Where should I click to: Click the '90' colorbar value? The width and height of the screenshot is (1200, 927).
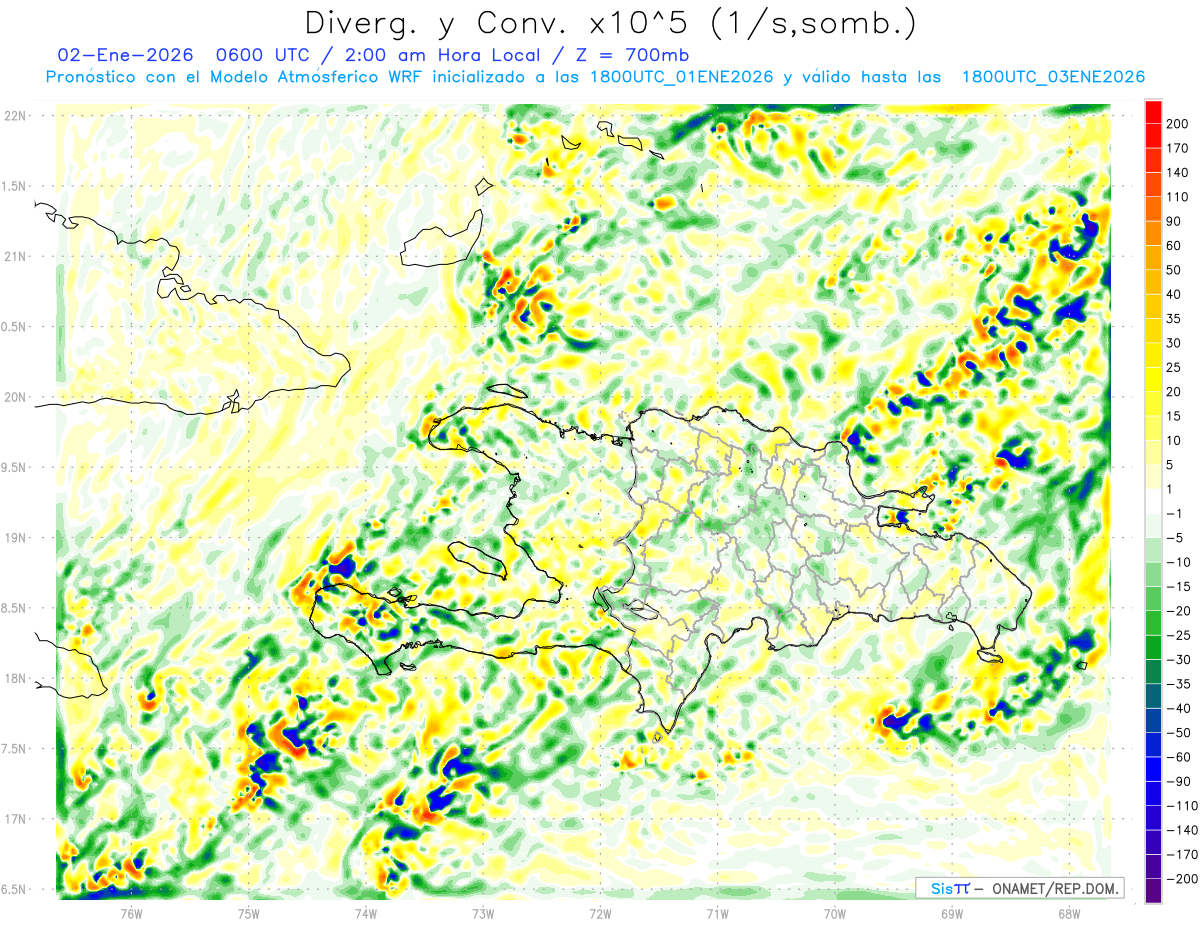pyautogui.click(x=1174, y=221)
